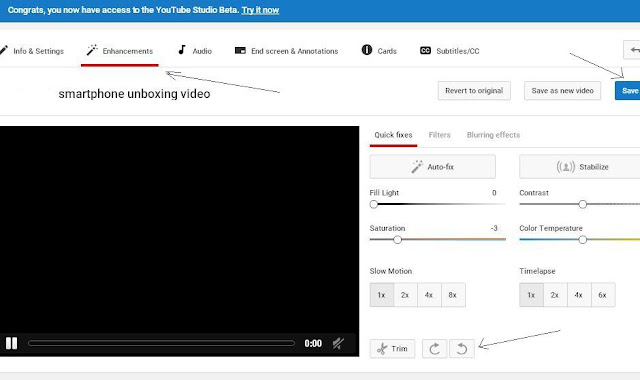Apply Auto-fix with the magic wand button
This screenshot has height=380, width=640.
(x=433, y=167)
